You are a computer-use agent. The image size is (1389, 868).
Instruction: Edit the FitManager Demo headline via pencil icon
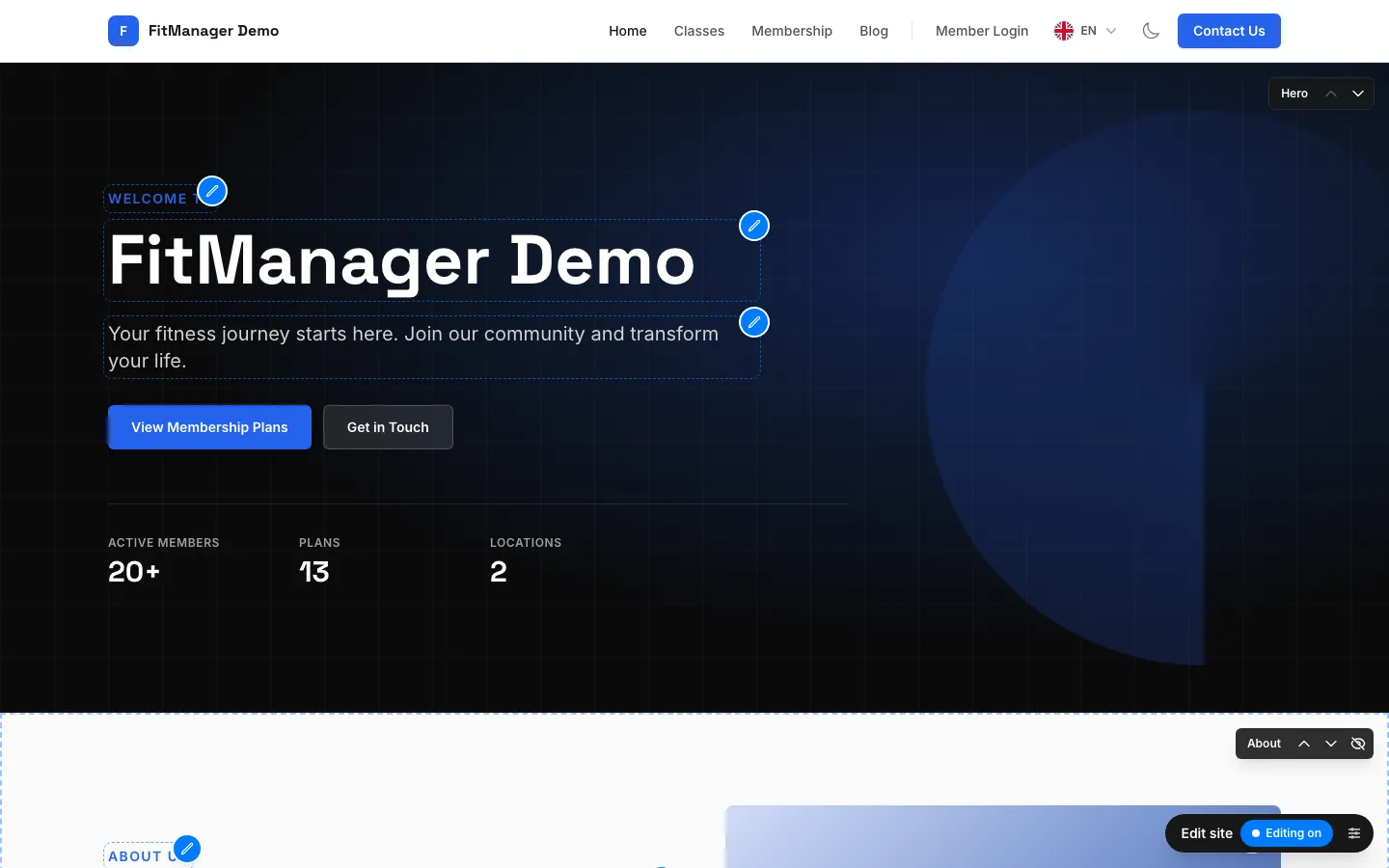[754, 226]
